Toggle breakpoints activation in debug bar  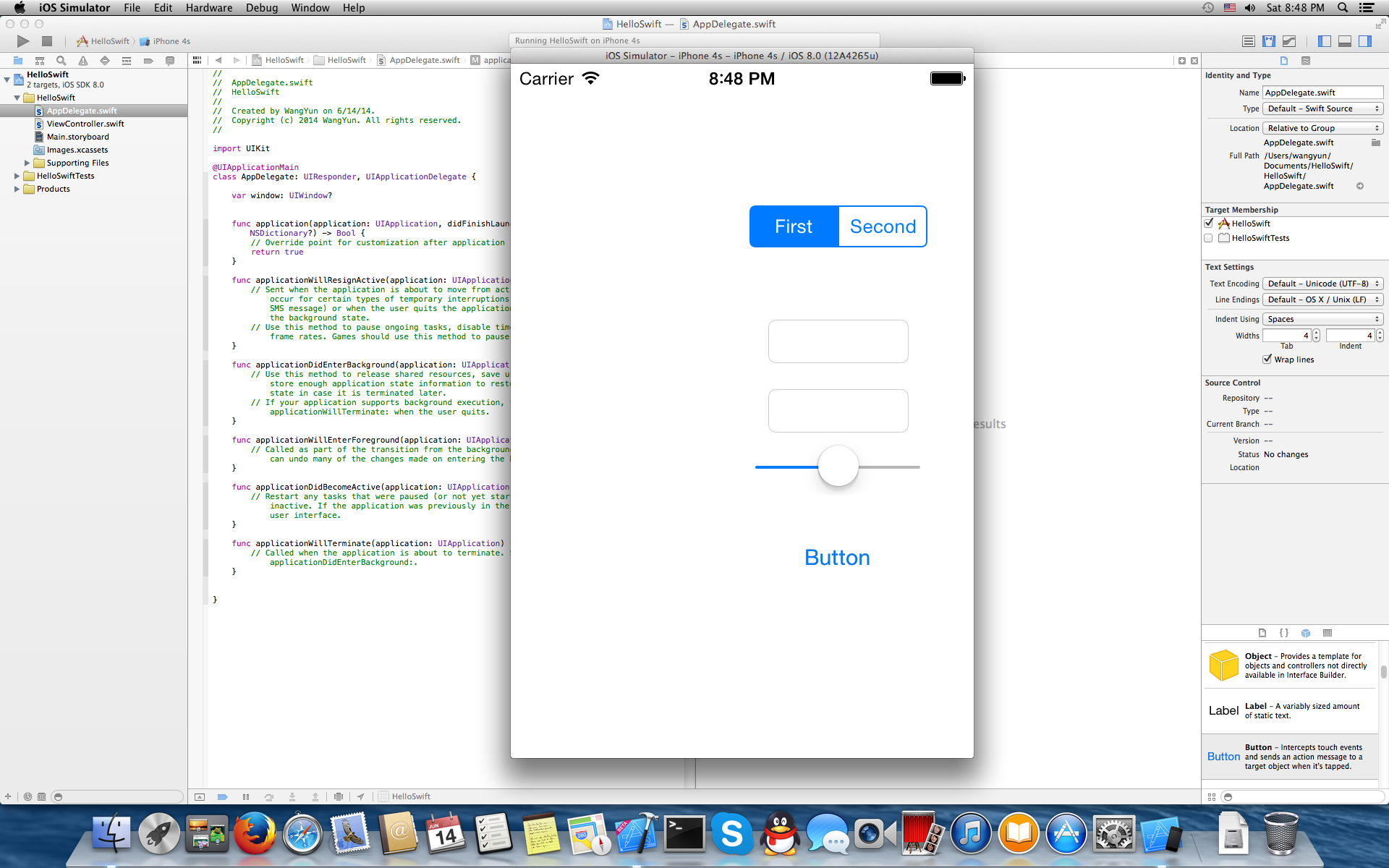click(x=223, y=796)
